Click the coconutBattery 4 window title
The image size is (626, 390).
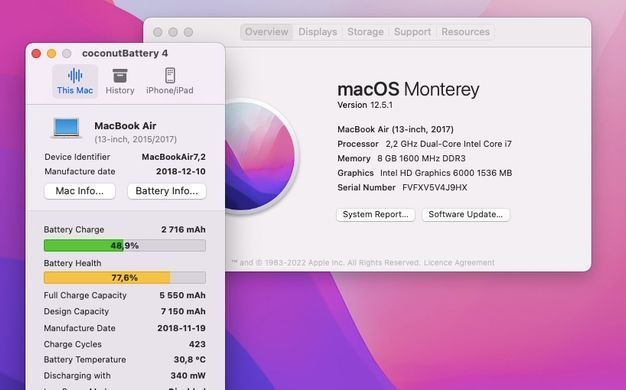[x=125, y=53]
